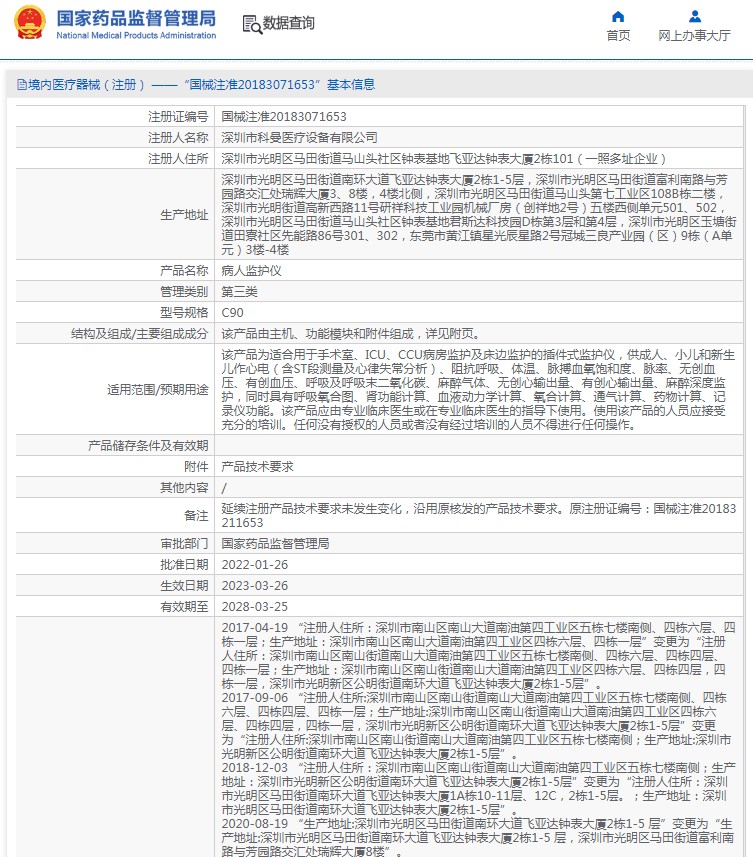This screenshot has width=753, height=857.
Task: Click the 注册人住所 label
Action: point(178,159)
